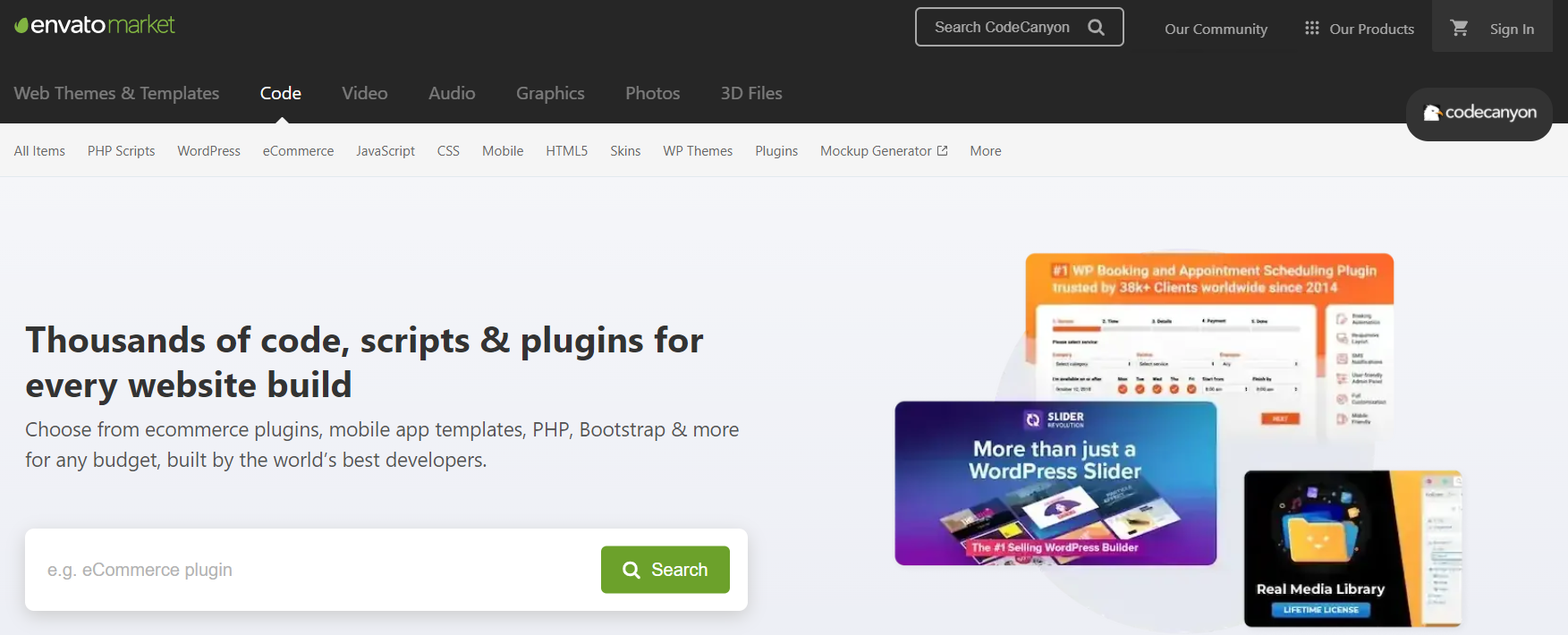The height and width of the screenshot is (635, 1568).
Task: Click the external link icon by Mockup Generator
Action: click(x=942, y=150)
